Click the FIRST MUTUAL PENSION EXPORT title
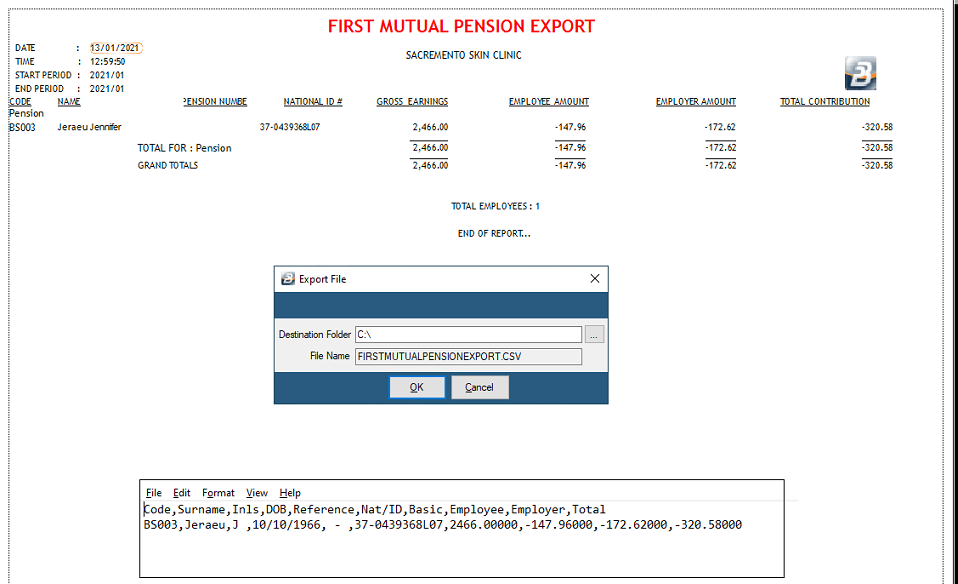 point(461,26)
